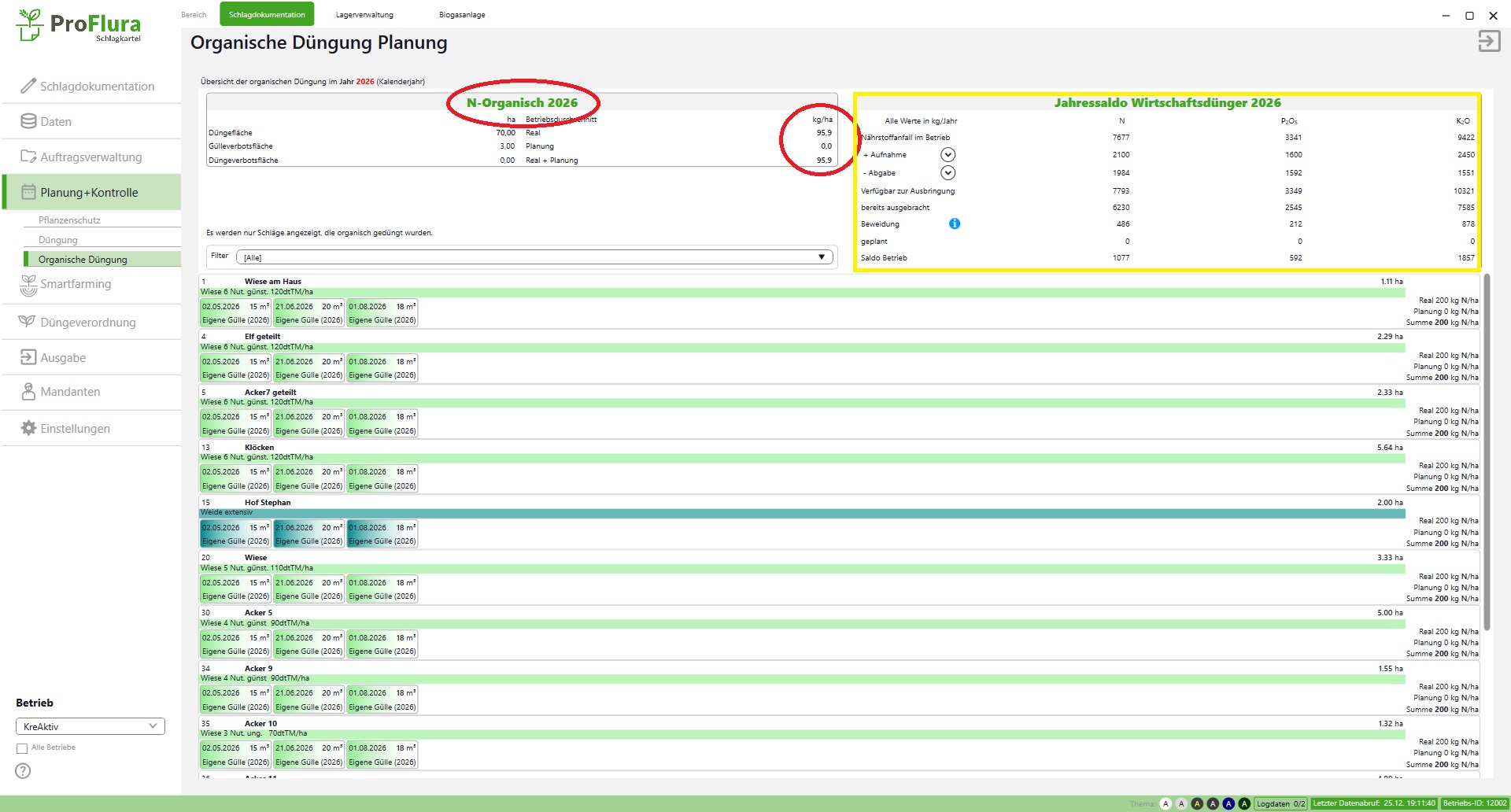Click the Daten database icon
Screen dimensions: 1511x812
click(x=28, y=121)
